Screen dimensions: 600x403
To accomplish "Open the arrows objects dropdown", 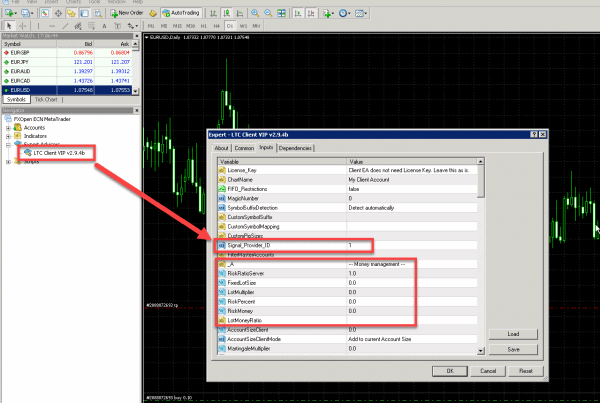I will (132, 26).
